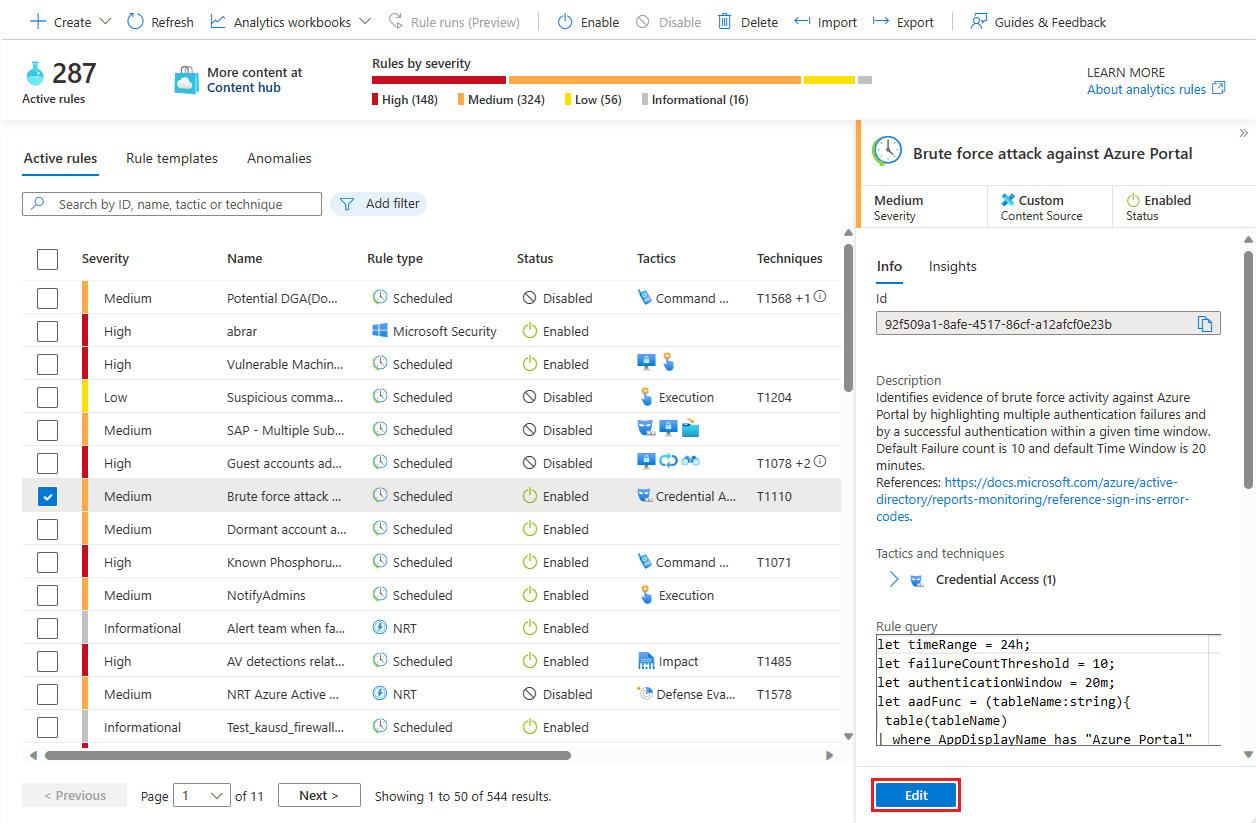
Task: Click the Import icon in toolbar
Action: pos(802,21)
